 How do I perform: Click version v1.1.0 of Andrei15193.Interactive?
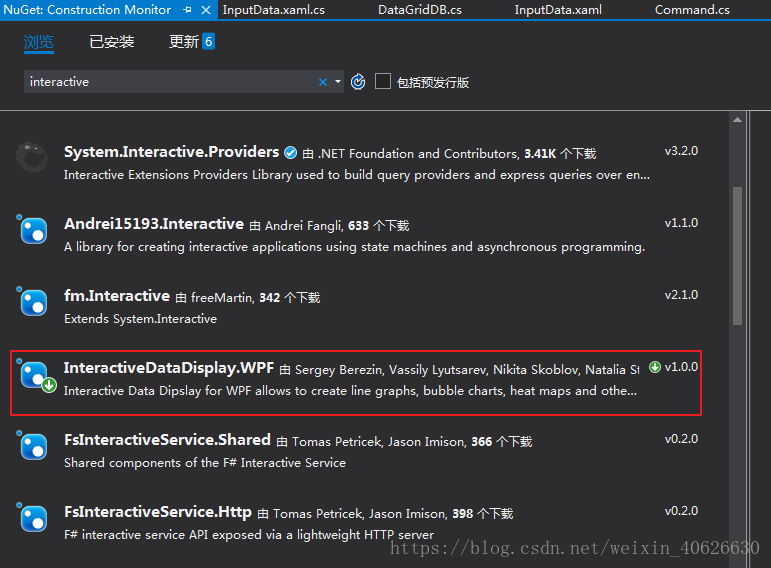pyautogui.click(x=681, y=223)
